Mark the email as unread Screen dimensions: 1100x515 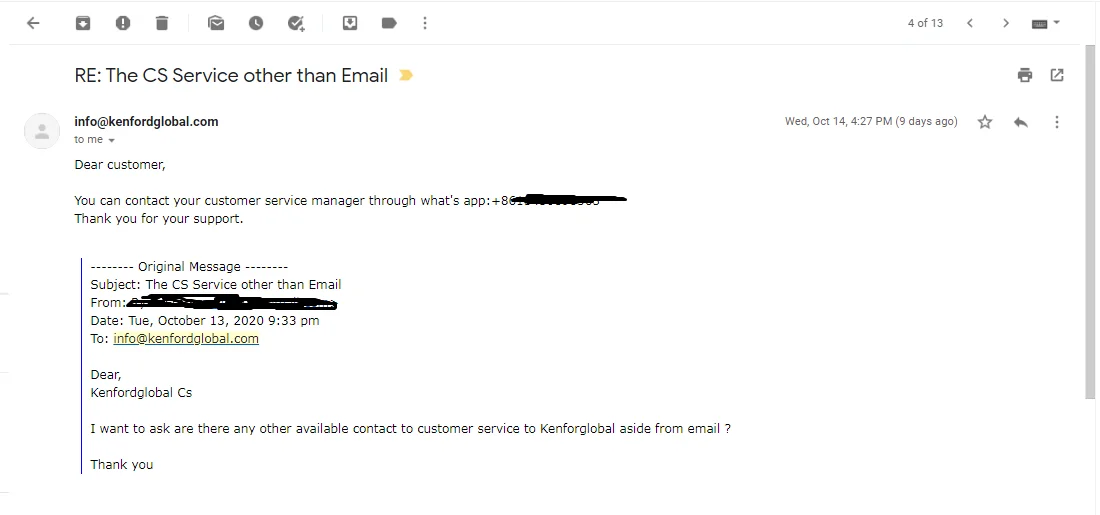216,23
